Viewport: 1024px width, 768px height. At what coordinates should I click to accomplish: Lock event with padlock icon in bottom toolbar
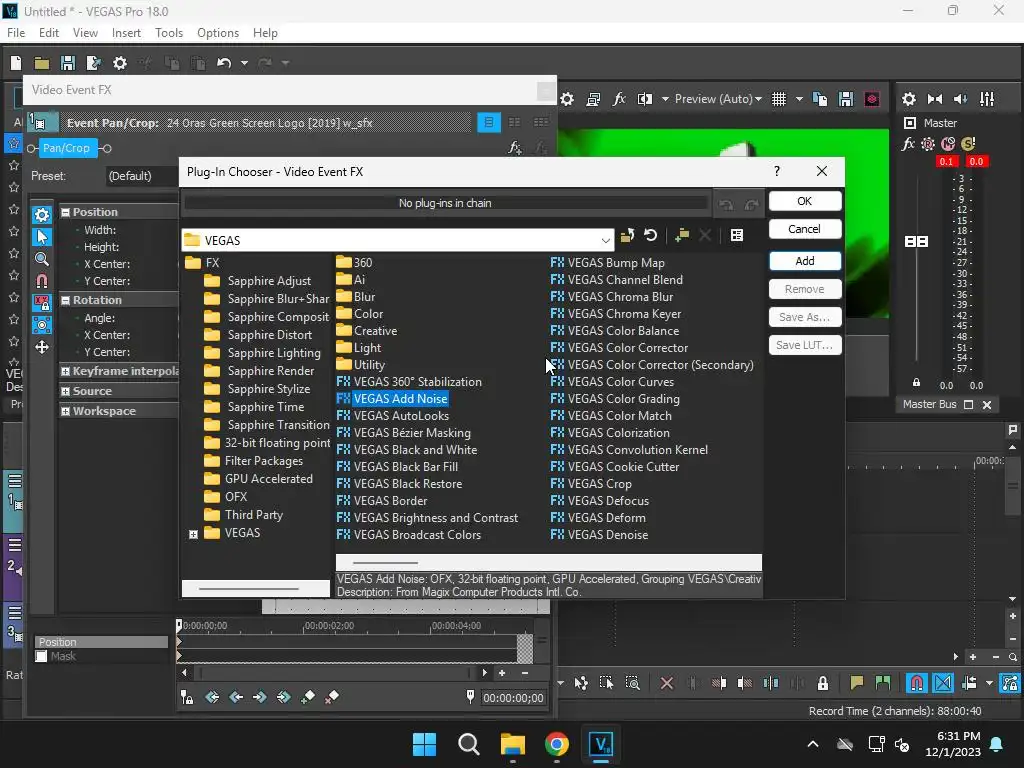pos(823,683)
